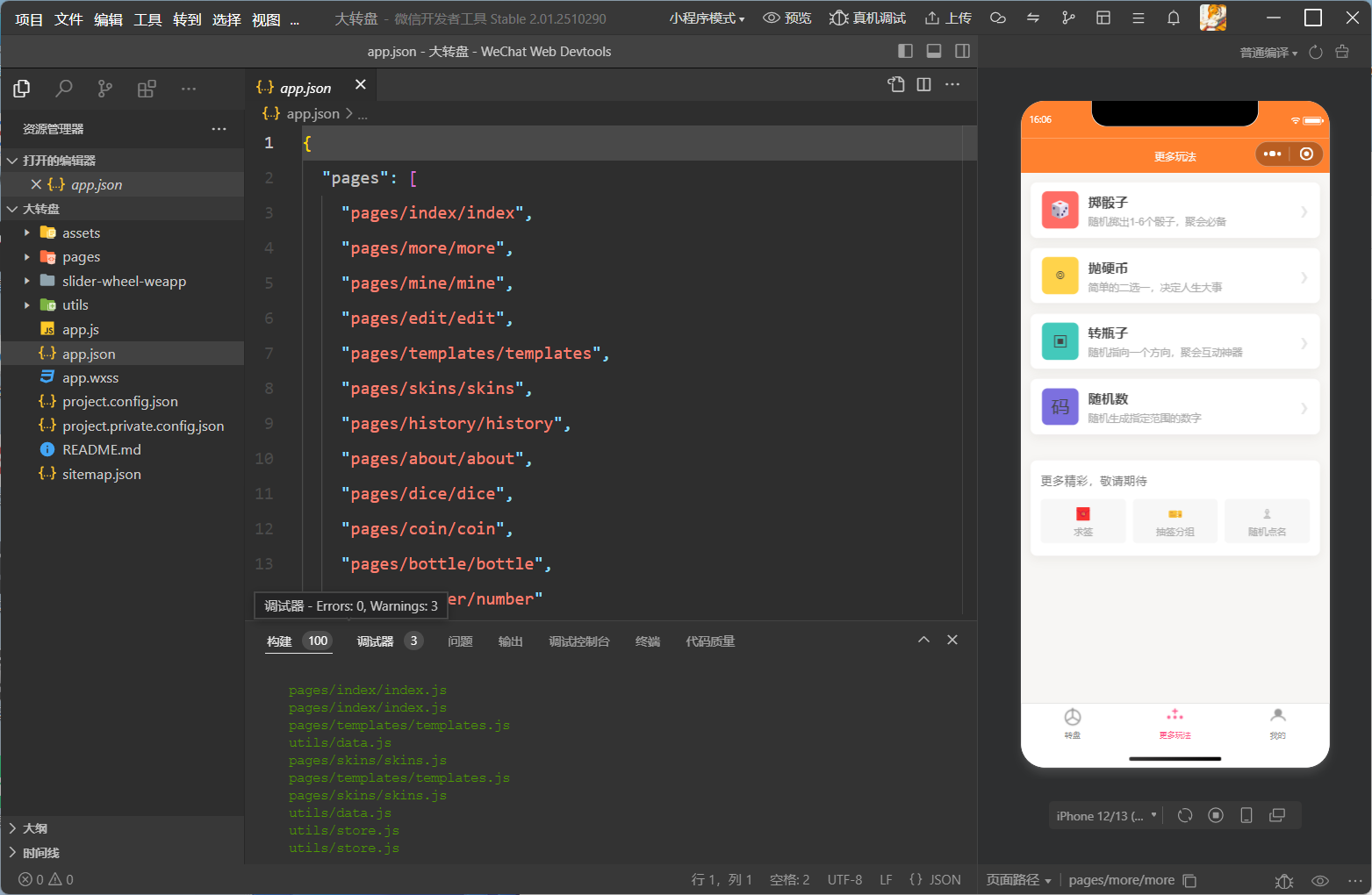Open notifications bell icon
Viewport: 1372px width, 895px height.
(1174, 18)
